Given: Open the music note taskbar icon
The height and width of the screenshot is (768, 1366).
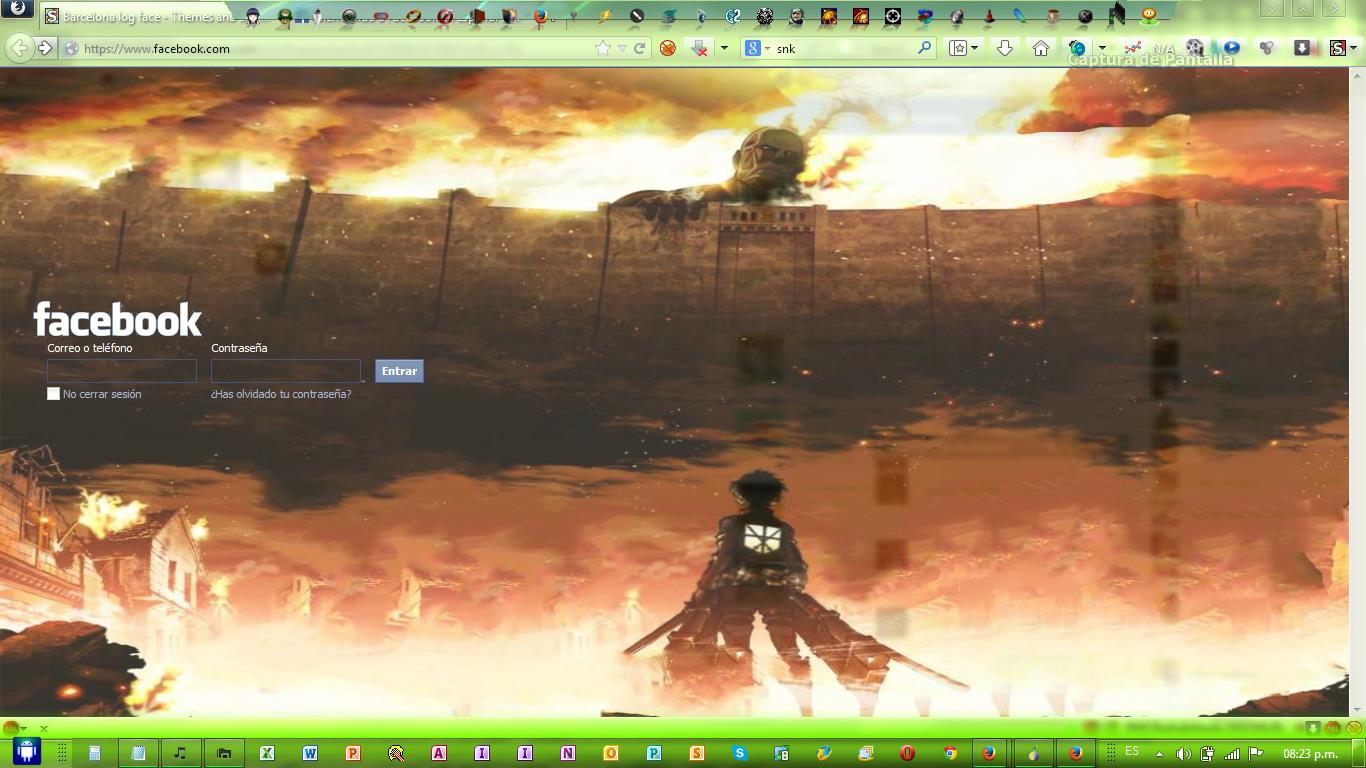Looking at the screenshot, I should pyautogui.click(x=181, y=753).
